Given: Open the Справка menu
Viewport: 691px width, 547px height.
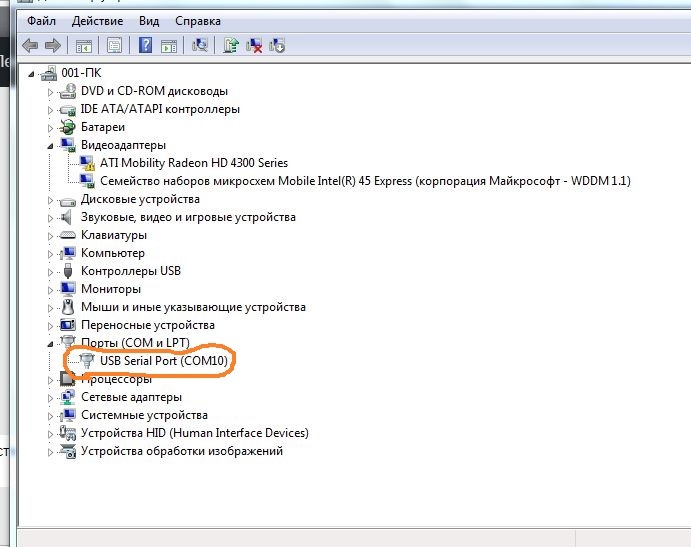Looking at the screenshot, I should coord(198,21).
